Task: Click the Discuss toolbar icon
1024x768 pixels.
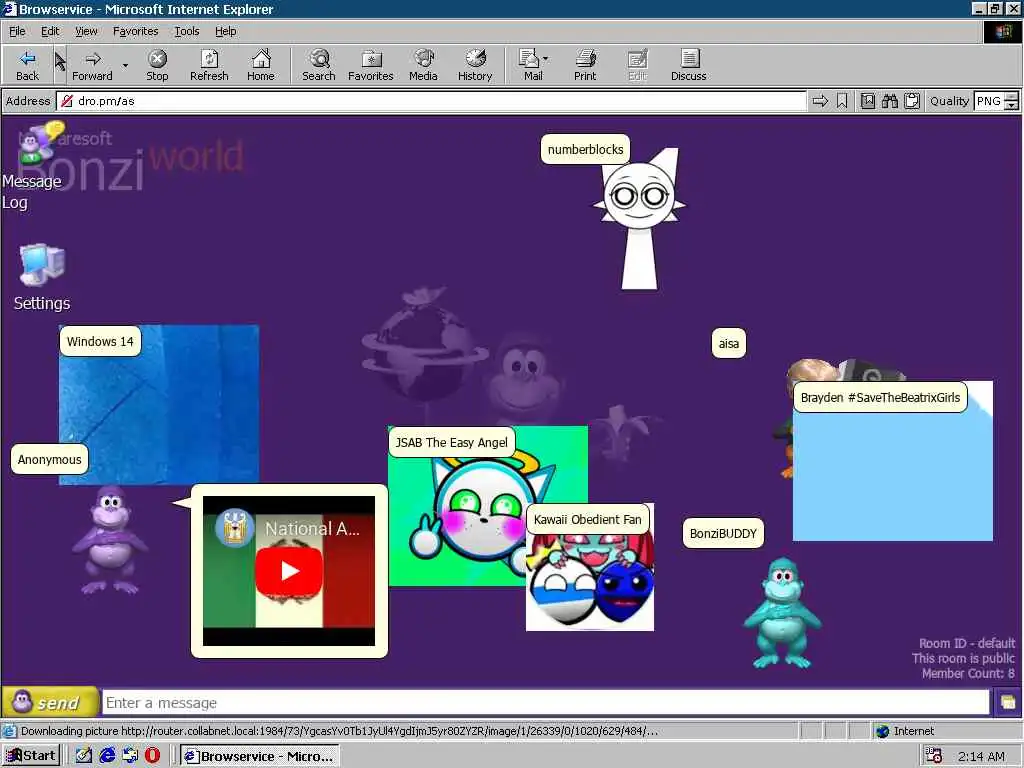Action: pyautogui.click(x=688, y=65)
